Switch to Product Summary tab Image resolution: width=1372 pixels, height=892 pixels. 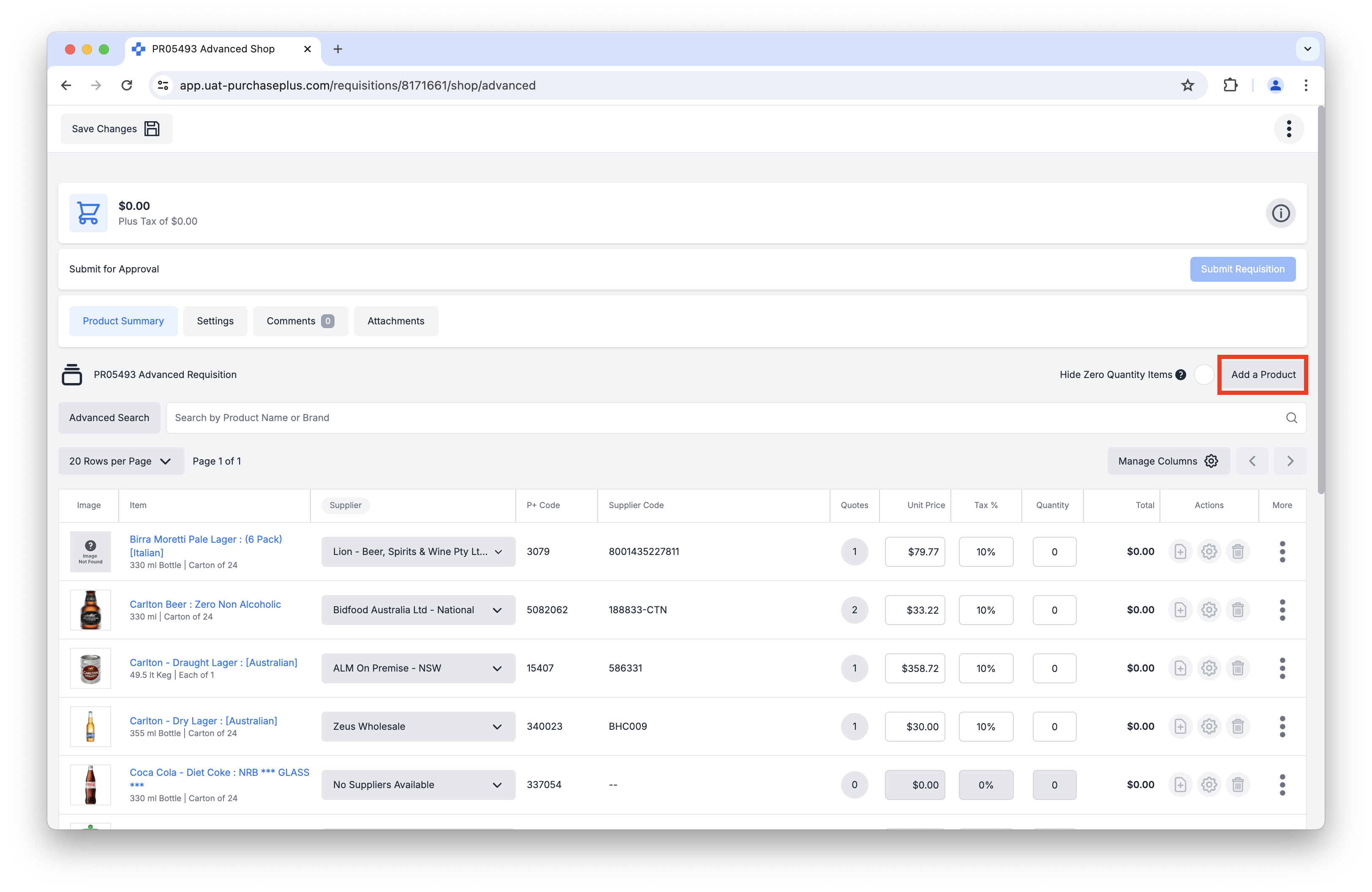(x=123, y=321)
